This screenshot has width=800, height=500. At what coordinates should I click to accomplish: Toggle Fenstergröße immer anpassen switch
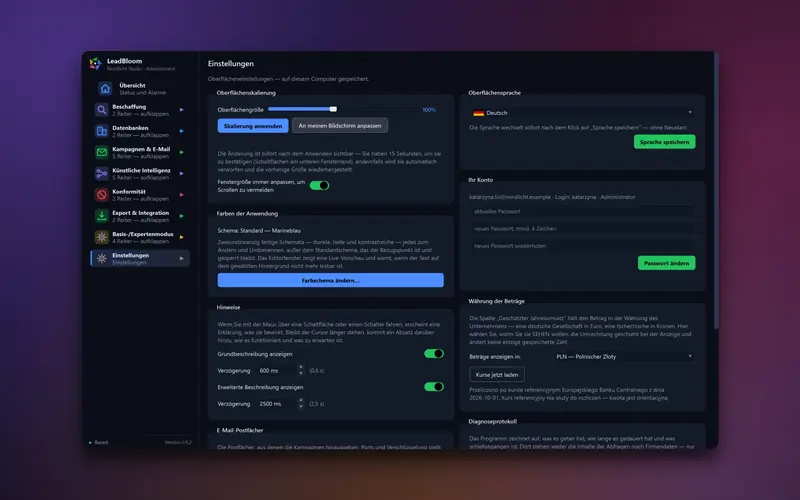click(x=319, y=185)
